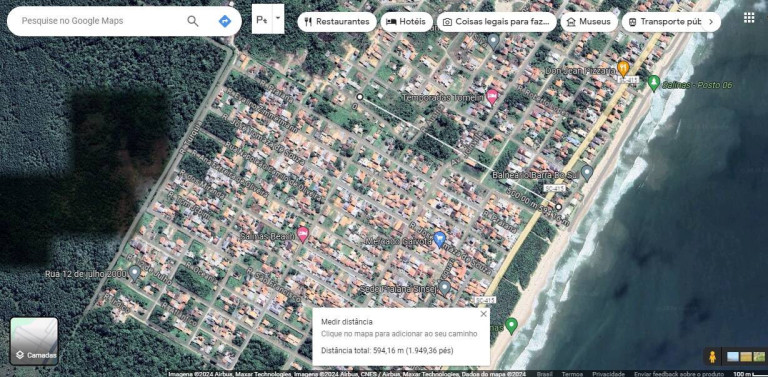Open the Google apps grid icon
This screenshot has height=377, width=768.
pyautogui.click(x=749, y=18)
